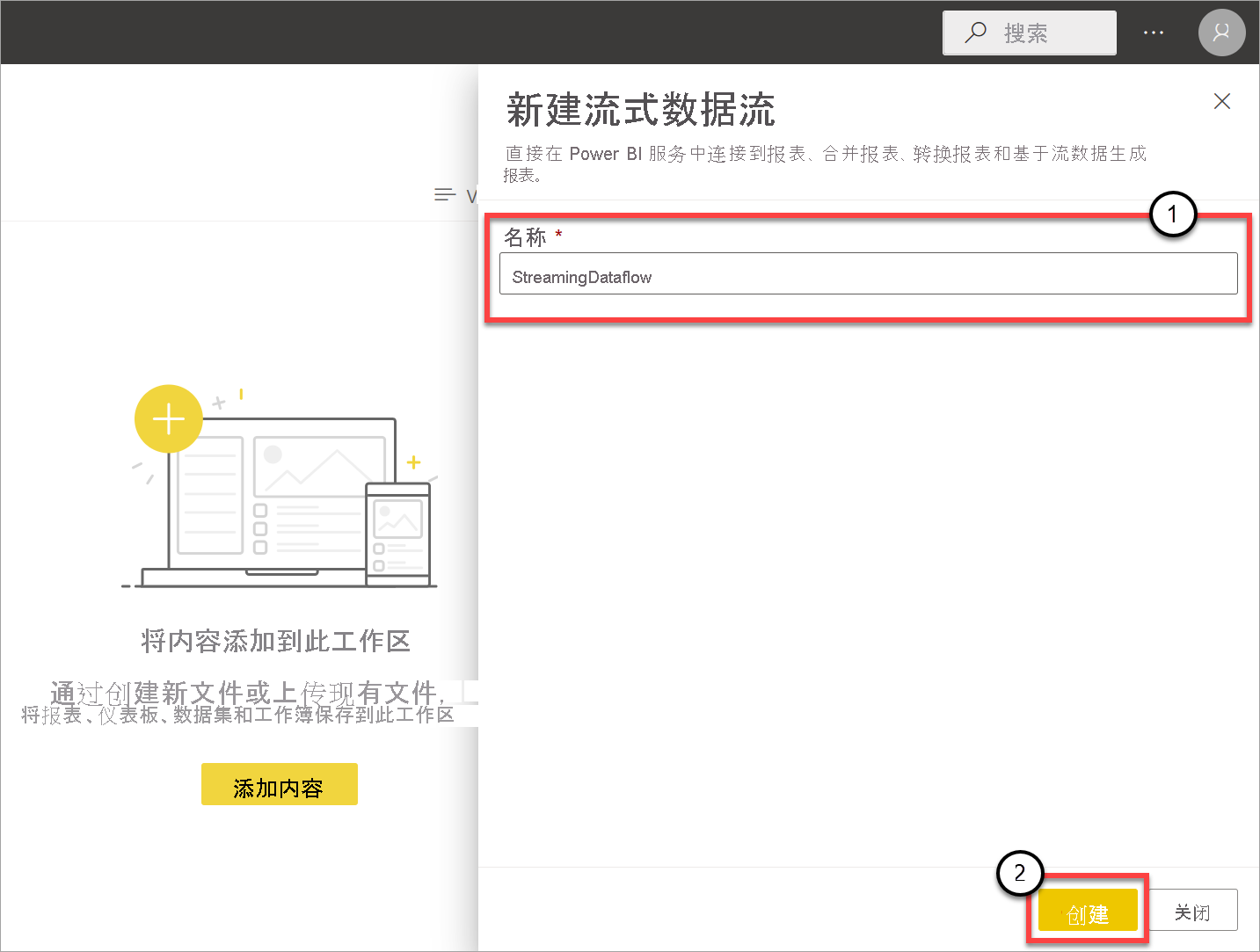Open the 搜索 search dropdown field
Image resolution: width=1260 pixels, height=952 pixels.
tap(1029, 33)
